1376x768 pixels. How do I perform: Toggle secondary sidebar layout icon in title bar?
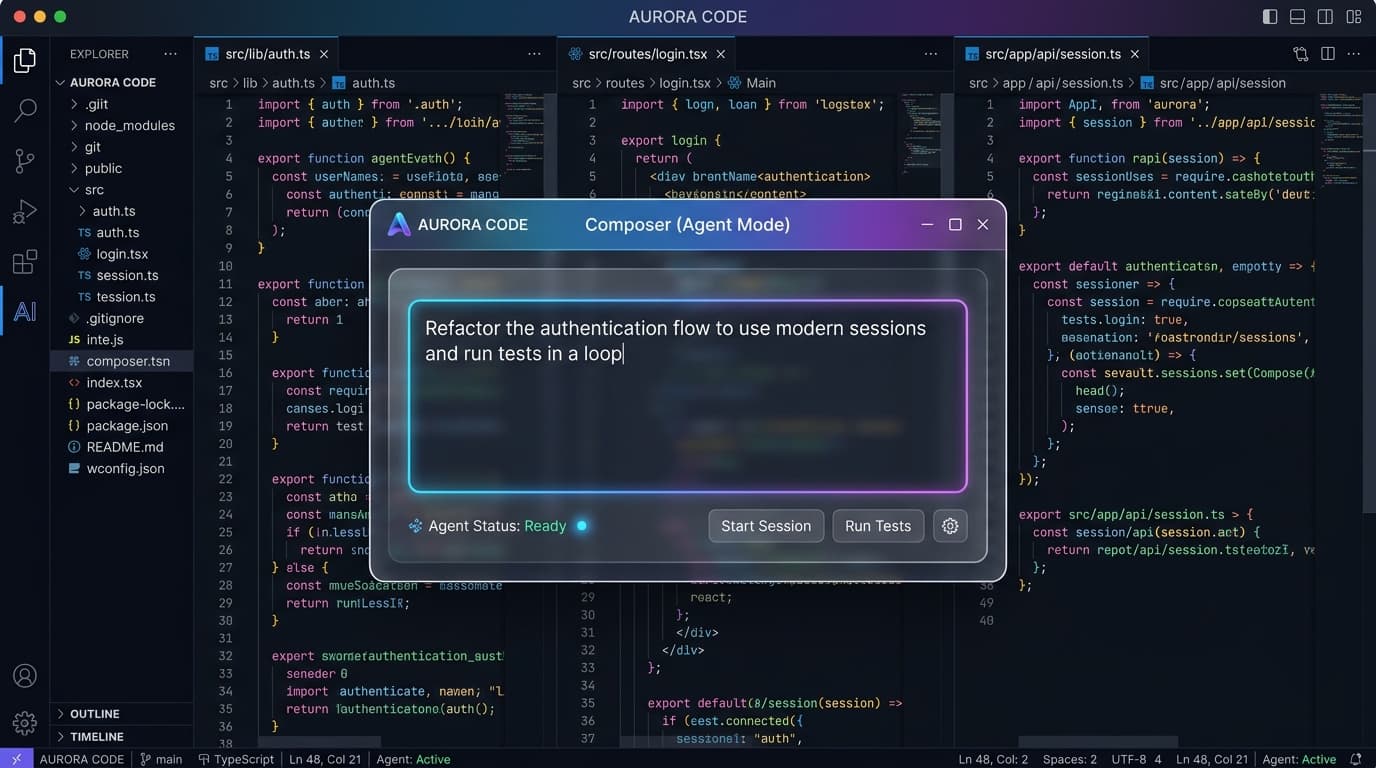[x=1325, y=17]
